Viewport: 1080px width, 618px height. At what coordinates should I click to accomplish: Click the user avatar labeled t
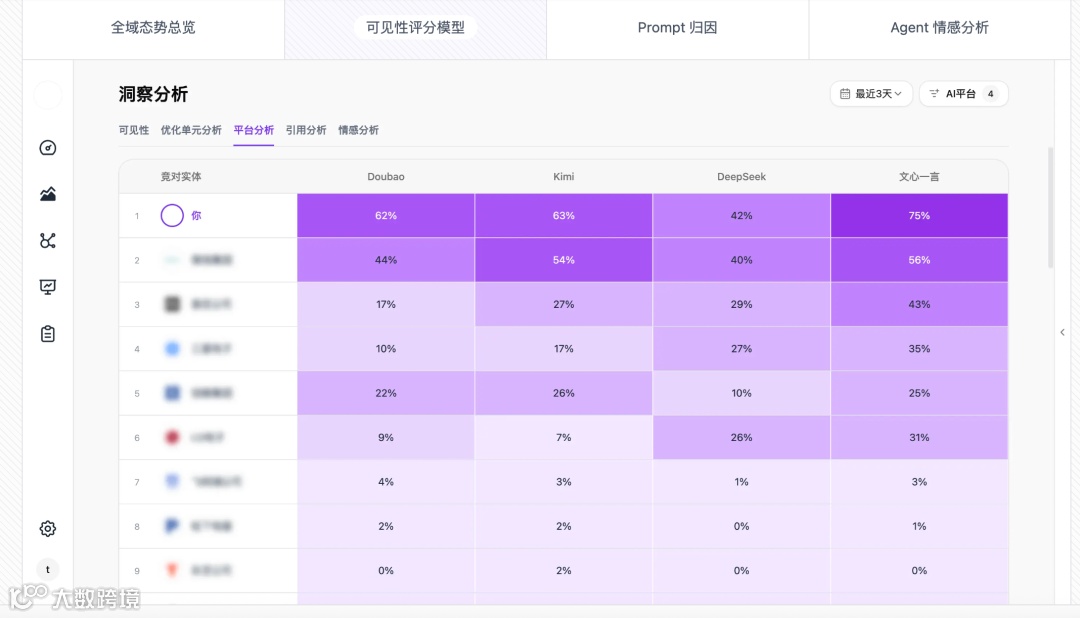tap(48, 569)
